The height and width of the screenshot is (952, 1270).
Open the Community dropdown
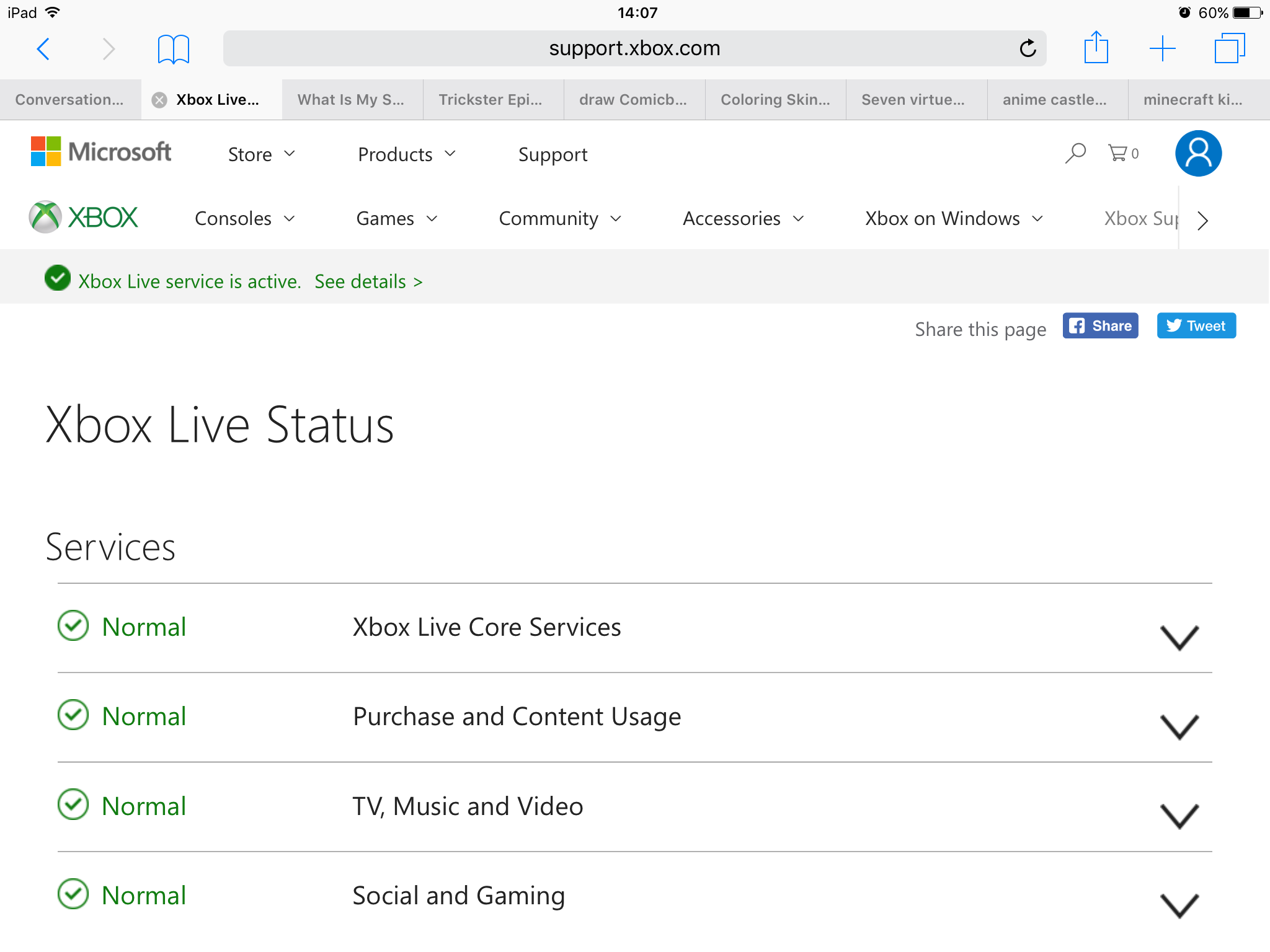click(x=560, y=218)
